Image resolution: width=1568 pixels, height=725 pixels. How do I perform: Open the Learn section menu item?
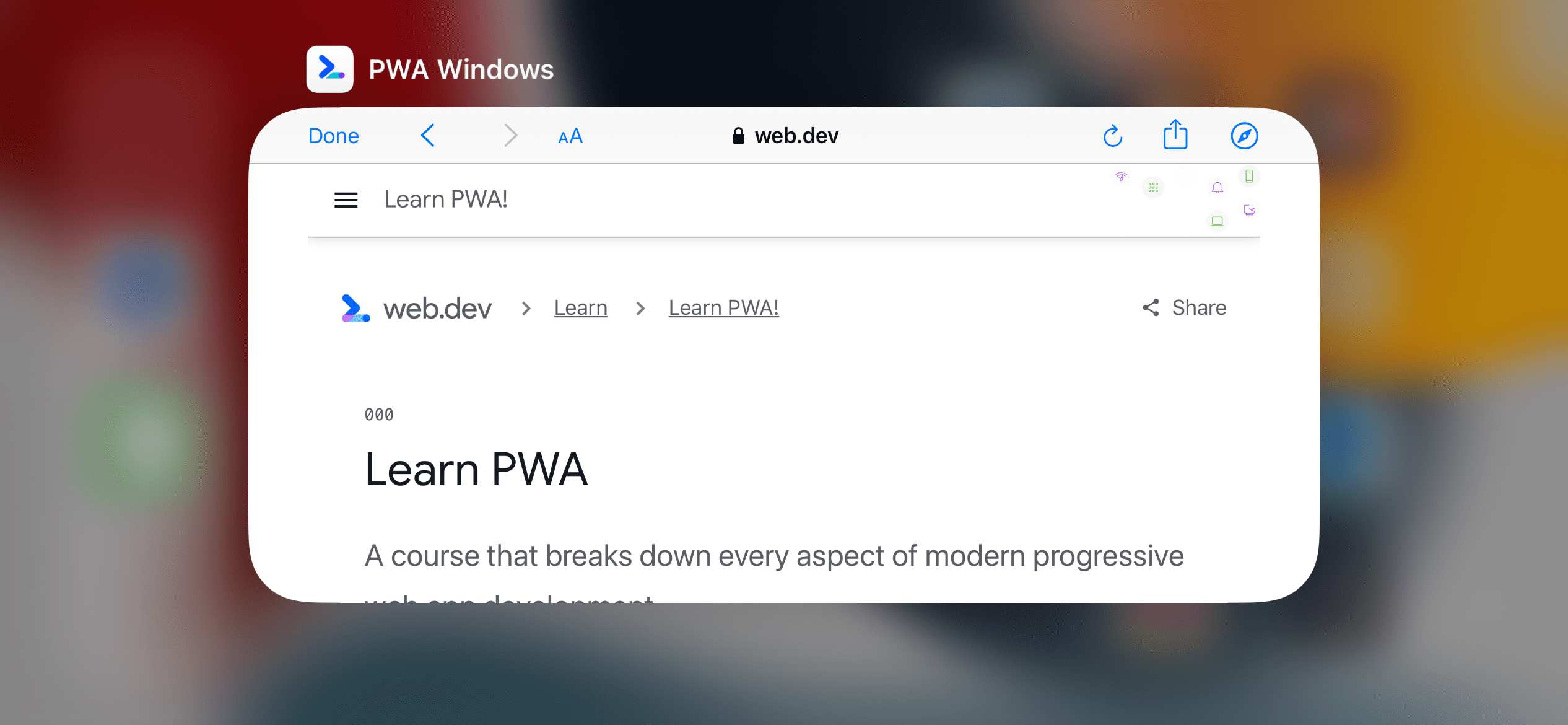click(x=582, y=307)
